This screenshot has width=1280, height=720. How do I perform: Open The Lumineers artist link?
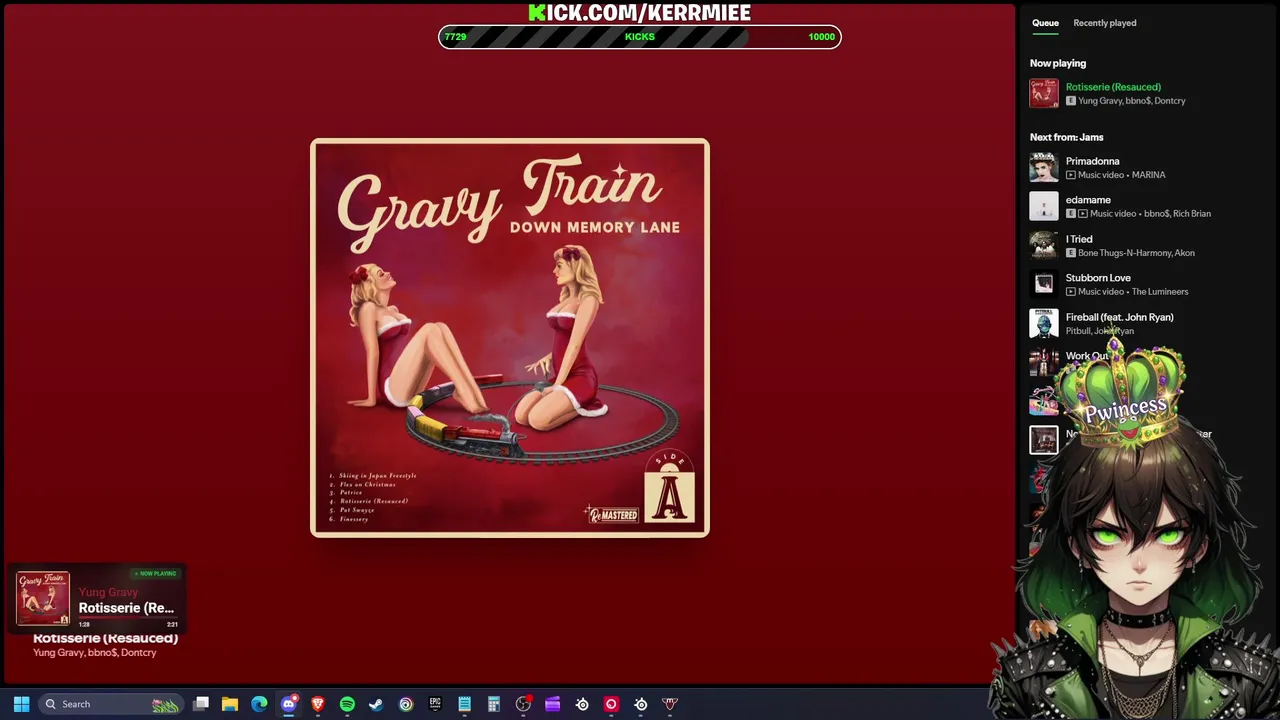[x=1160, y=292]
